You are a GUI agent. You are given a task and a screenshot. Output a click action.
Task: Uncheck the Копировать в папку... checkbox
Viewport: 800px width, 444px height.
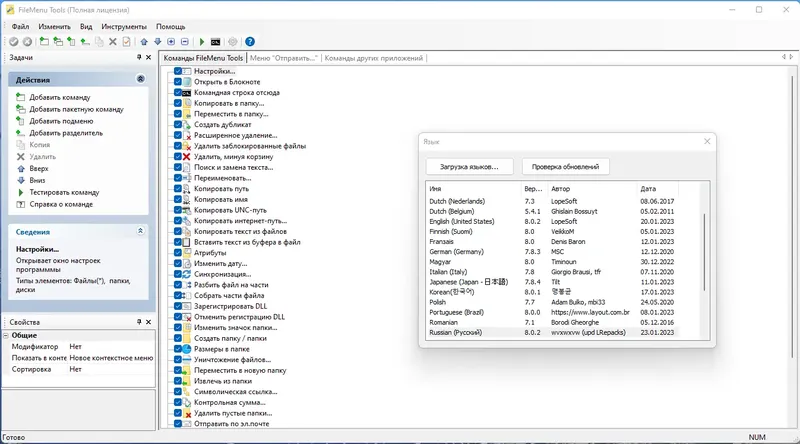pyautogui.click(x=178, y=103)
